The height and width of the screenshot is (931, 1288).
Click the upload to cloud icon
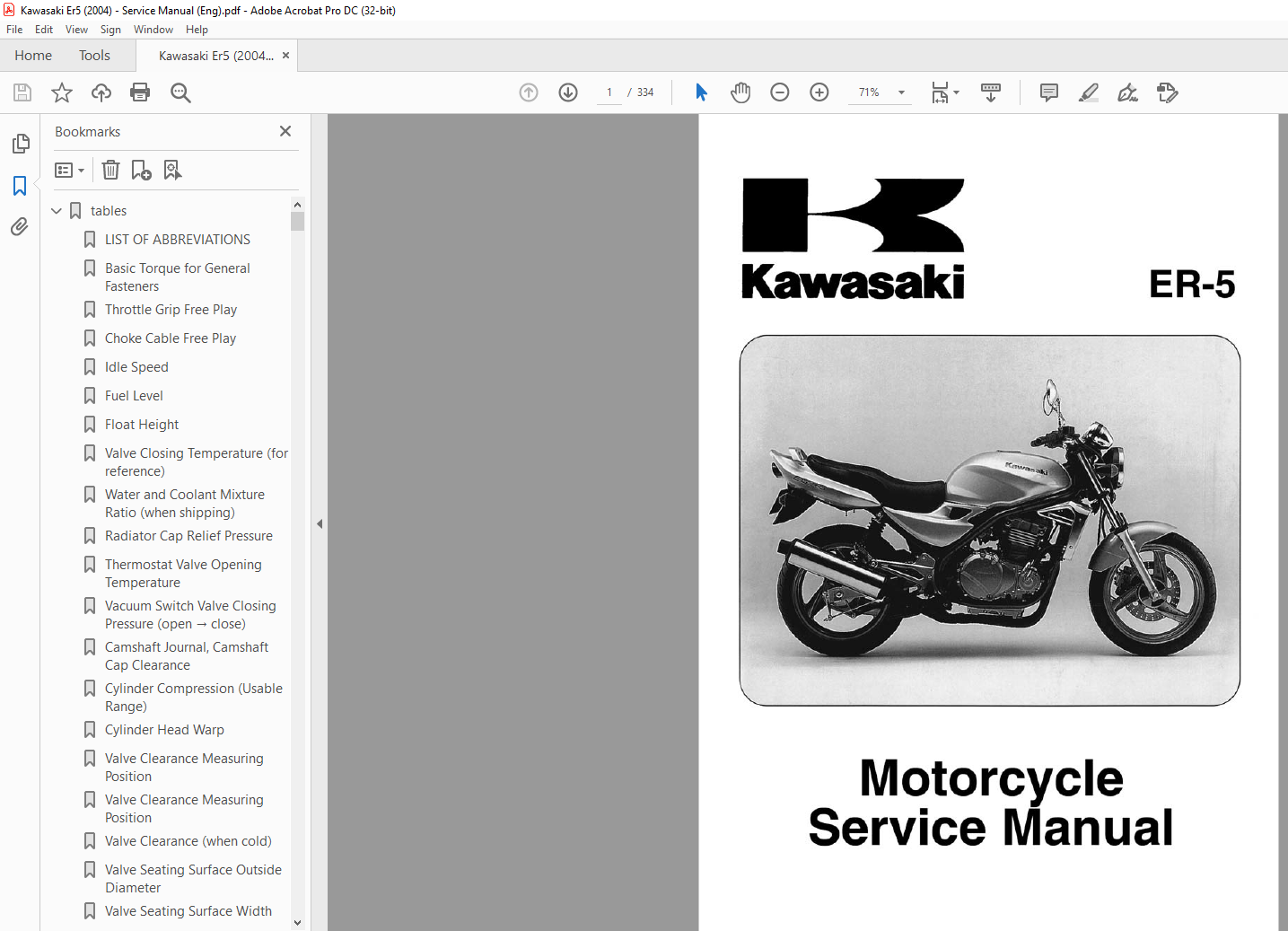tap(101, 92)
